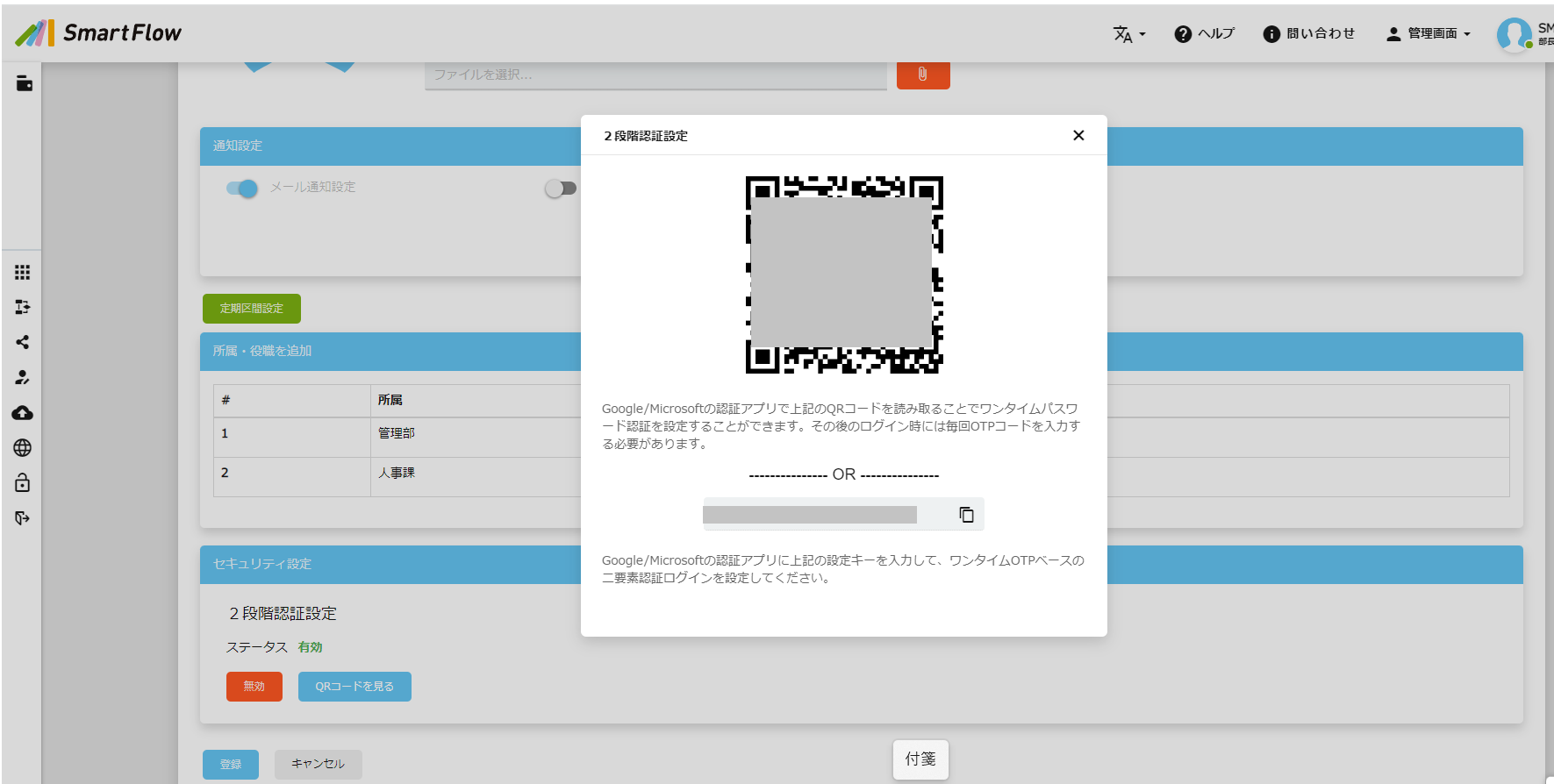Click the lock icon in sidebar

pyautogui.click(x=23, y=482)
